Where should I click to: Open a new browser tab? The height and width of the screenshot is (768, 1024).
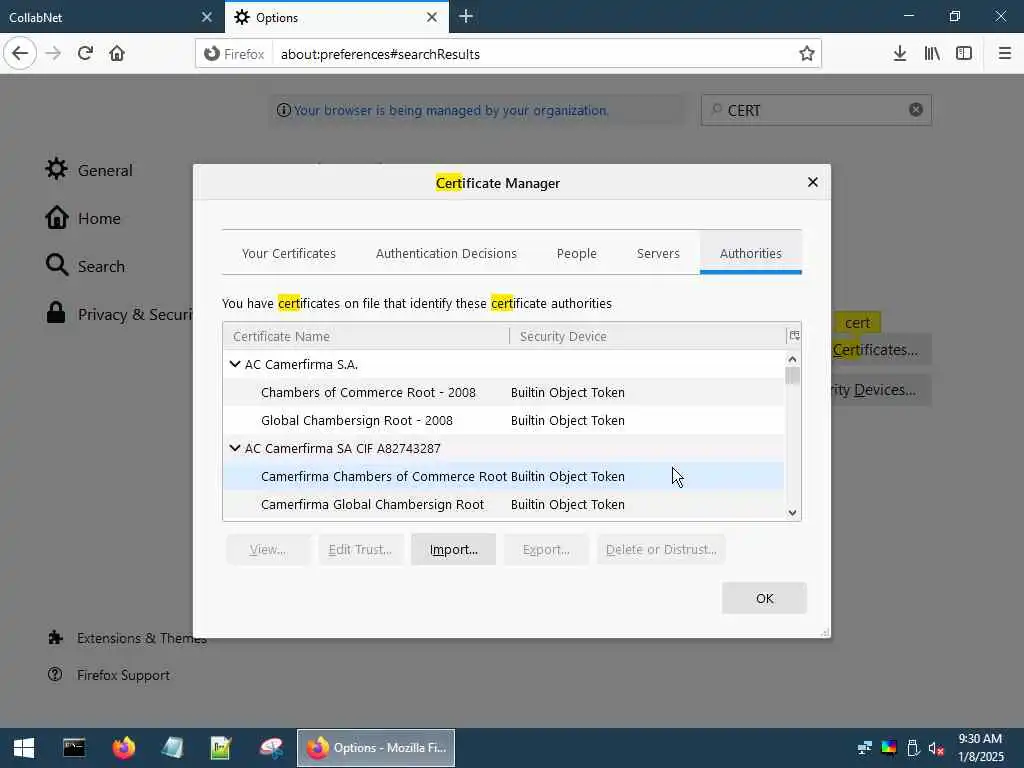tap(466, 16)
